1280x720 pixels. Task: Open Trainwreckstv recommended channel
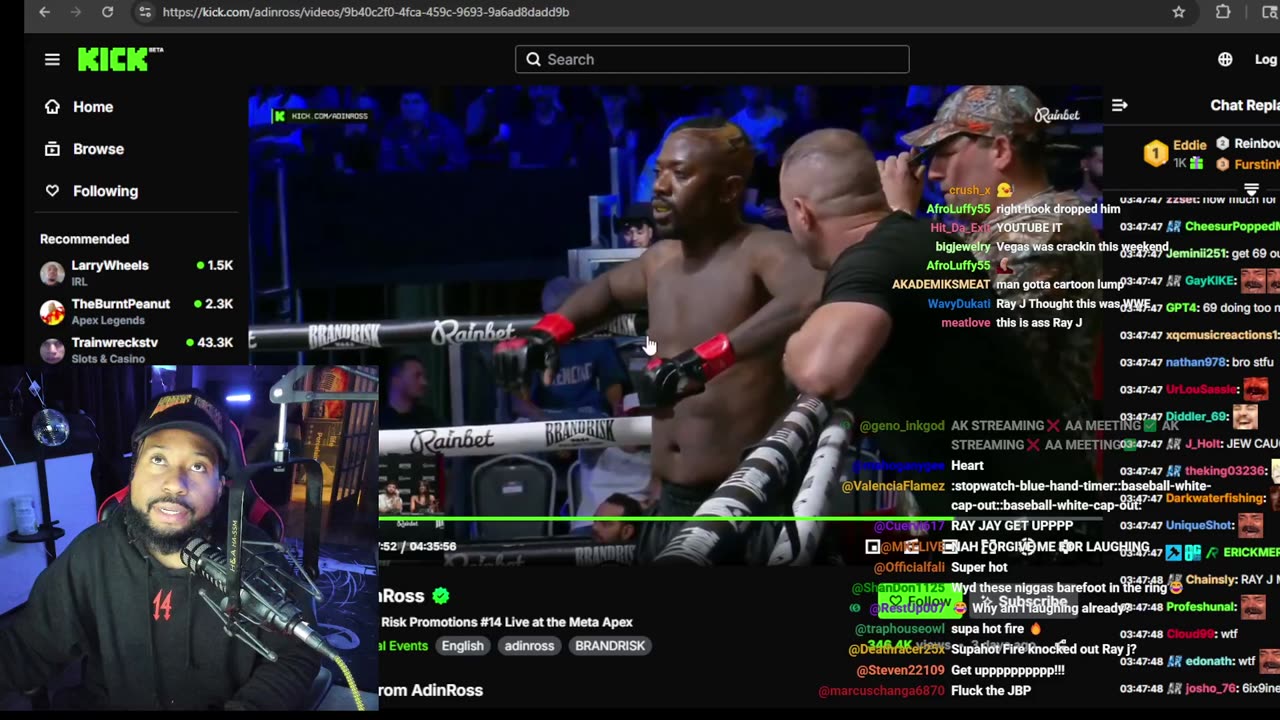pos(137,349)
